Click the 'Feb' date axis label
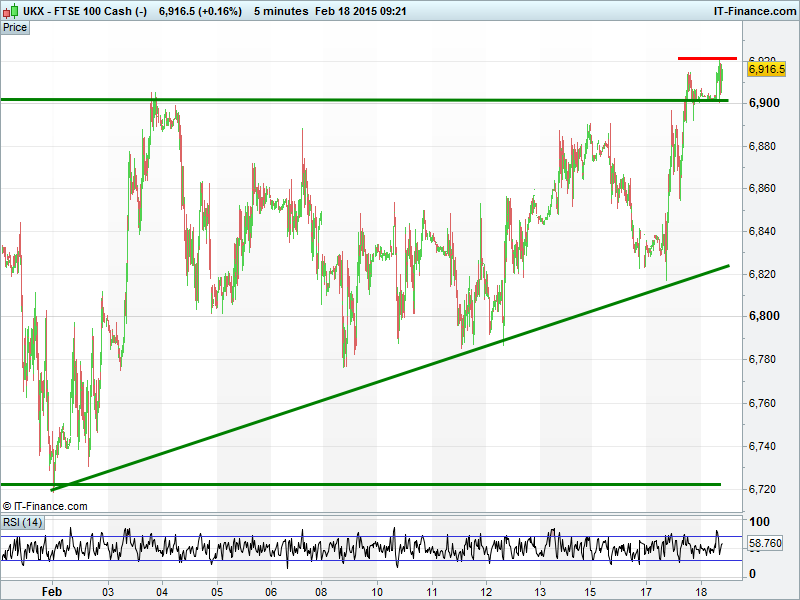This screenshot has width=800, height=600. (52, 592)
